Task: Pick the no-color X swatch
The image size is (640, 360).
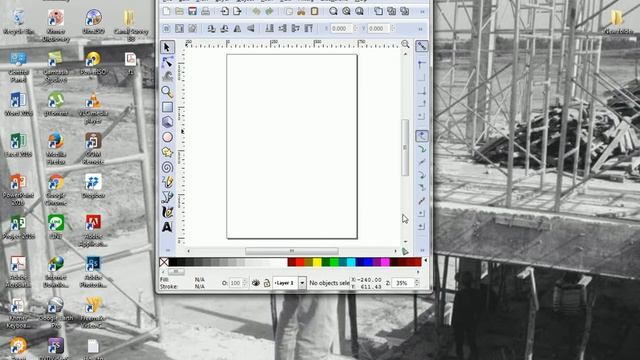Action: click(164, 262)
